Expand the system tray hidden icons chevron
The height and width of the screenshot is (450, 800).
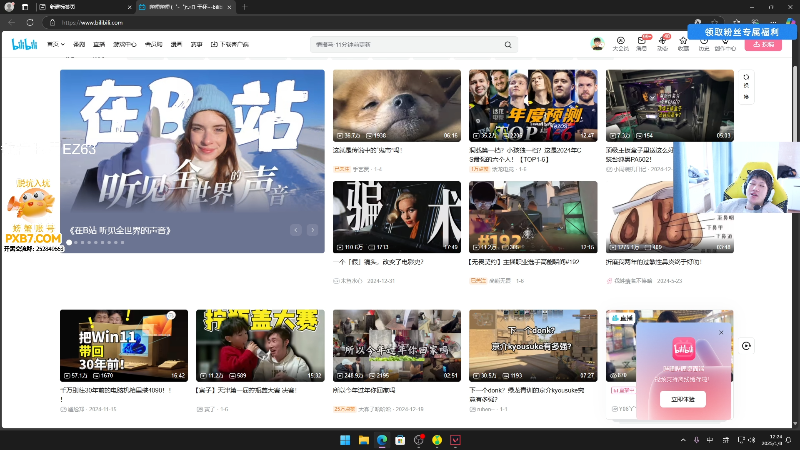pyautogui.click(x=683, y=440)
